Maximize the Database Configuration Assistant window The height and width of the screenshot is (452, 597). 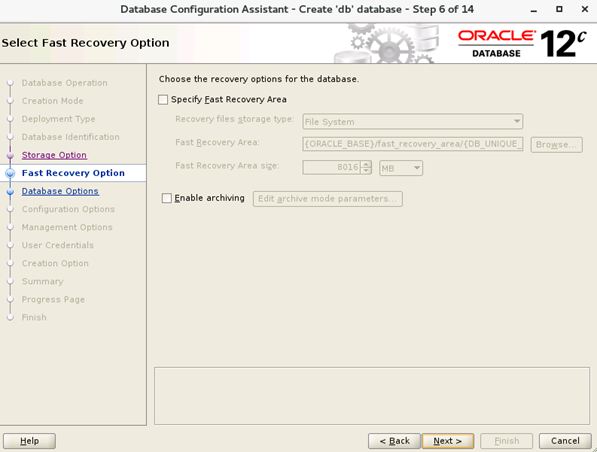tap(559, 9)
